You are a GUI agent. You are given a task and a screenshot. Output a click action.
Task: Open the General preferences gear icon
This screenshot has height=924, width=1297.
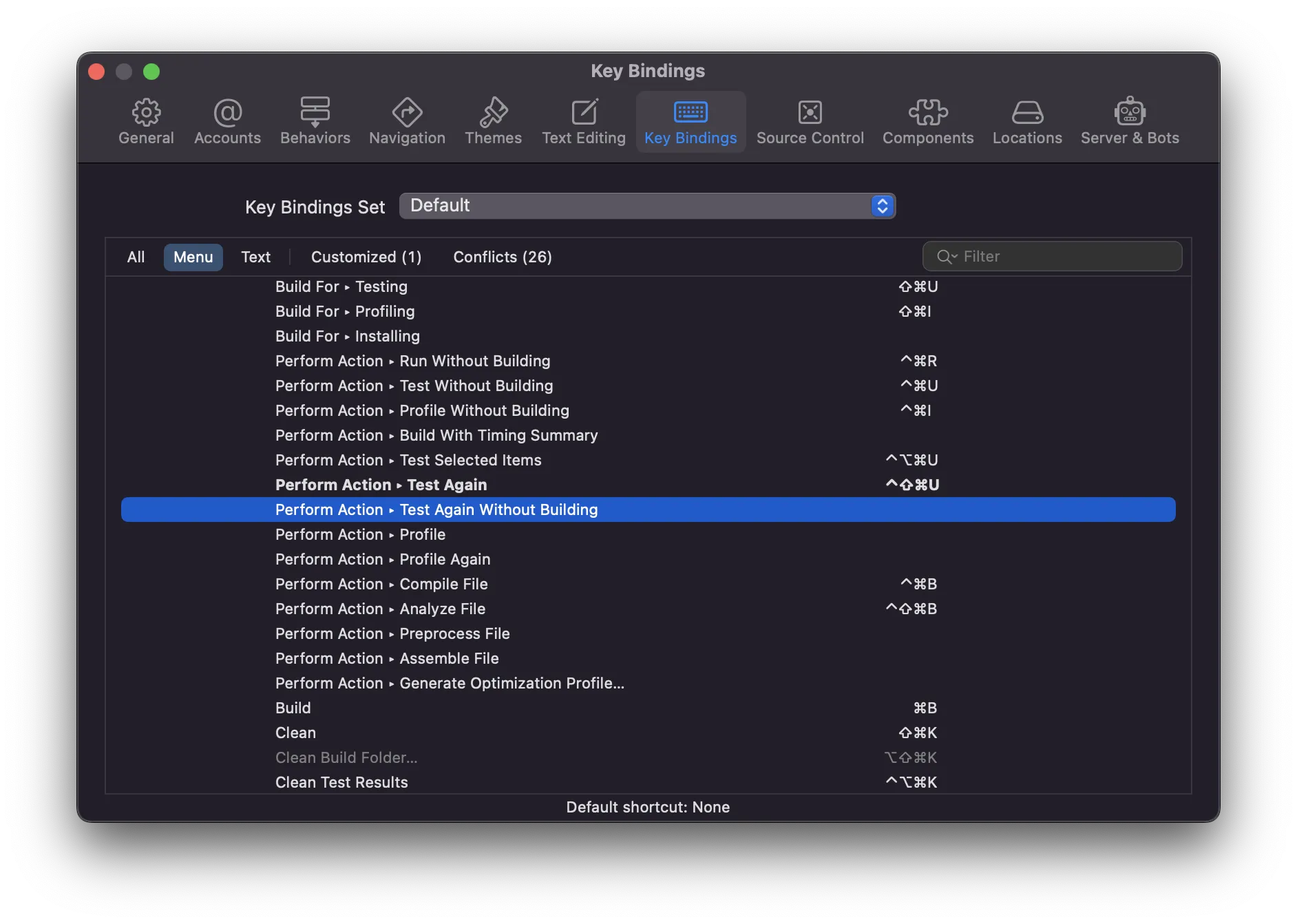(x=146, y=112)
